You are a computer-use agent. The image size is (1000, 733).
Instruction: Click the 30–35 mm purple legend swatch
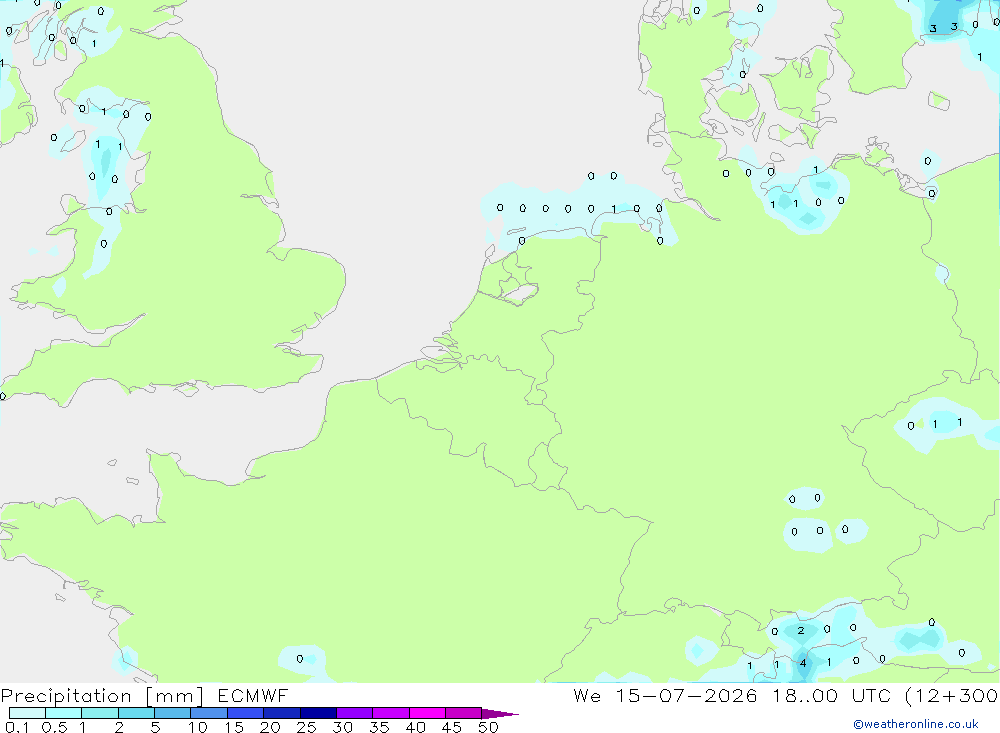pyautogui.click(x=355, y=713)
